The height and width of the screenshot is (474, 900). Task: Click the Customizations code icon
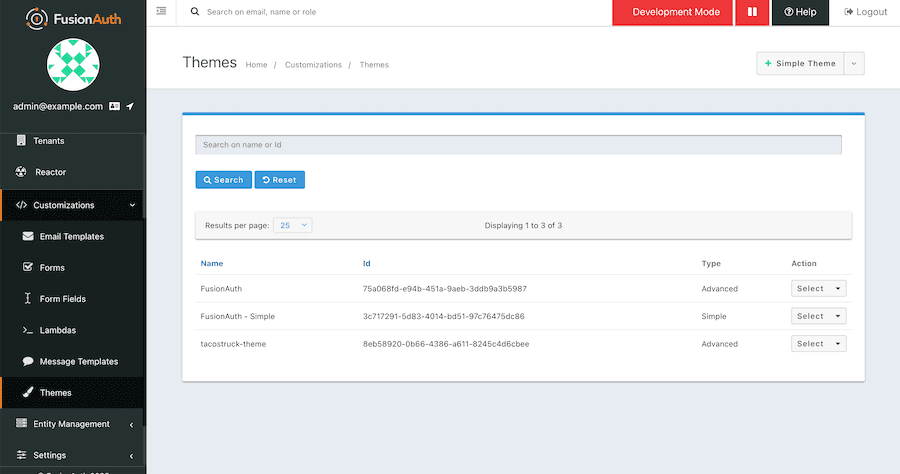[x=21, y=205]
